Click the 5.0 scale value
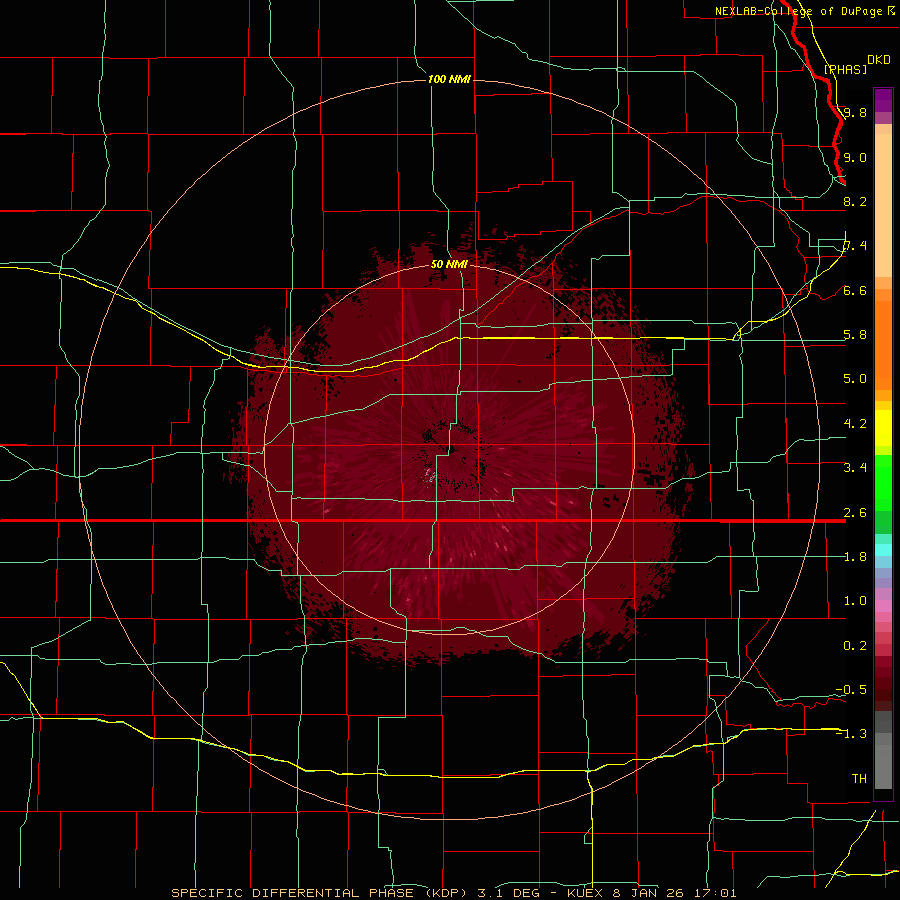 click(855, 379)
